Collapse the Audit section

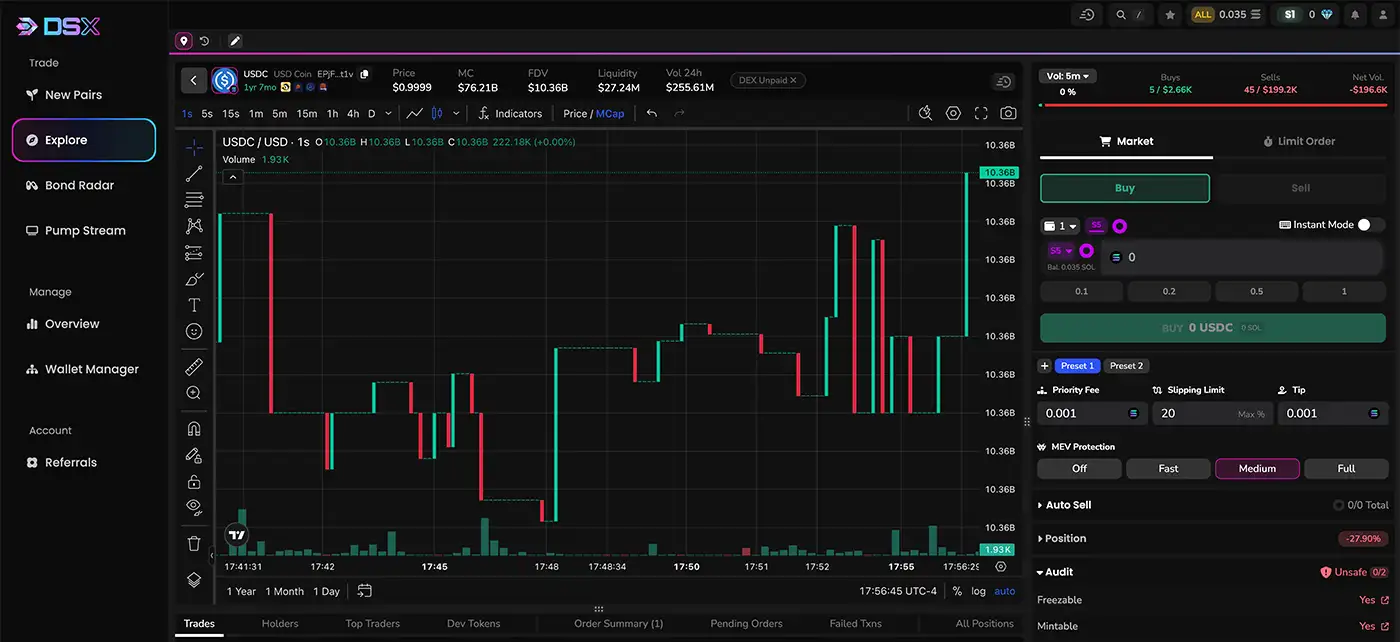1059,572
